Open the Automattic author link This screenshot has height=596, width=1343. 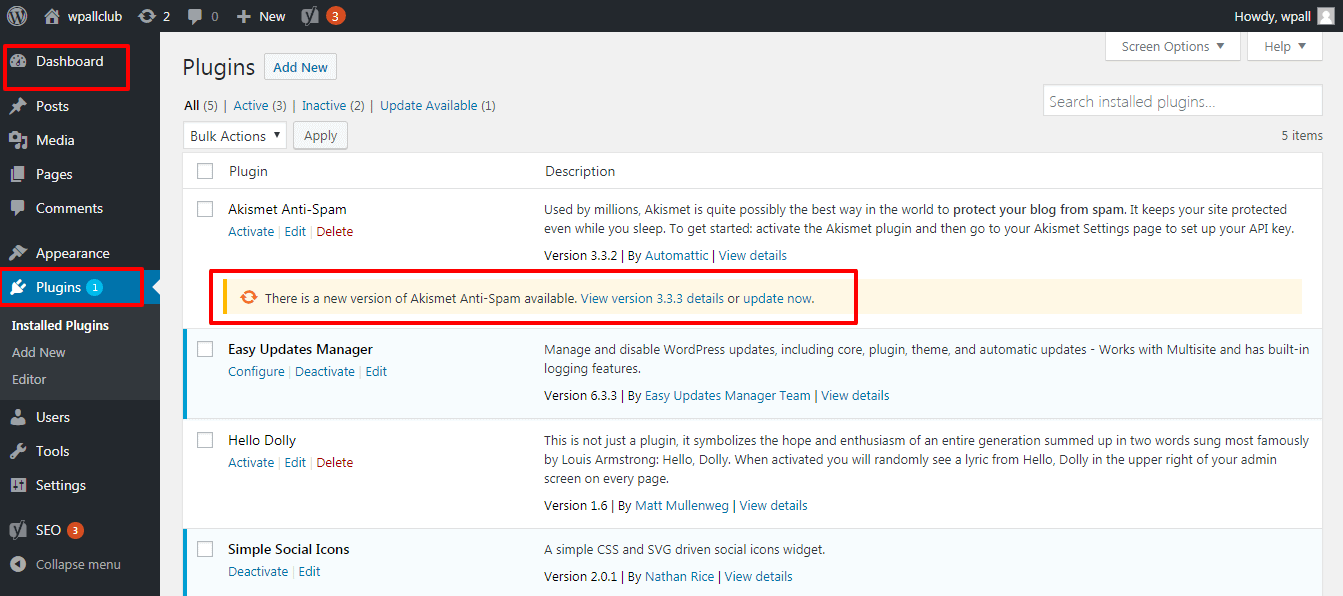677,255
